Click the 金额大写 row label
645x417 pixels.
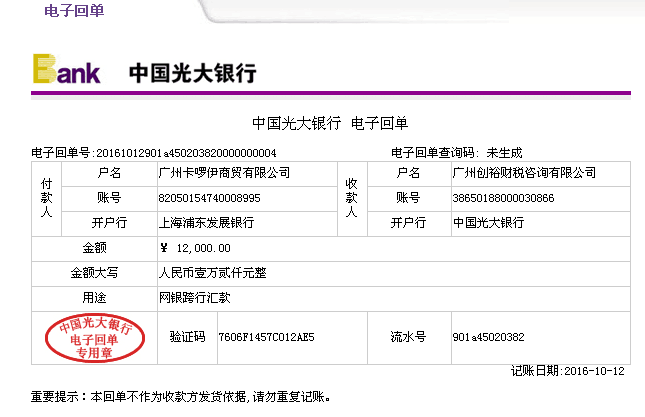pyautogui.click(x=95, y=273)
